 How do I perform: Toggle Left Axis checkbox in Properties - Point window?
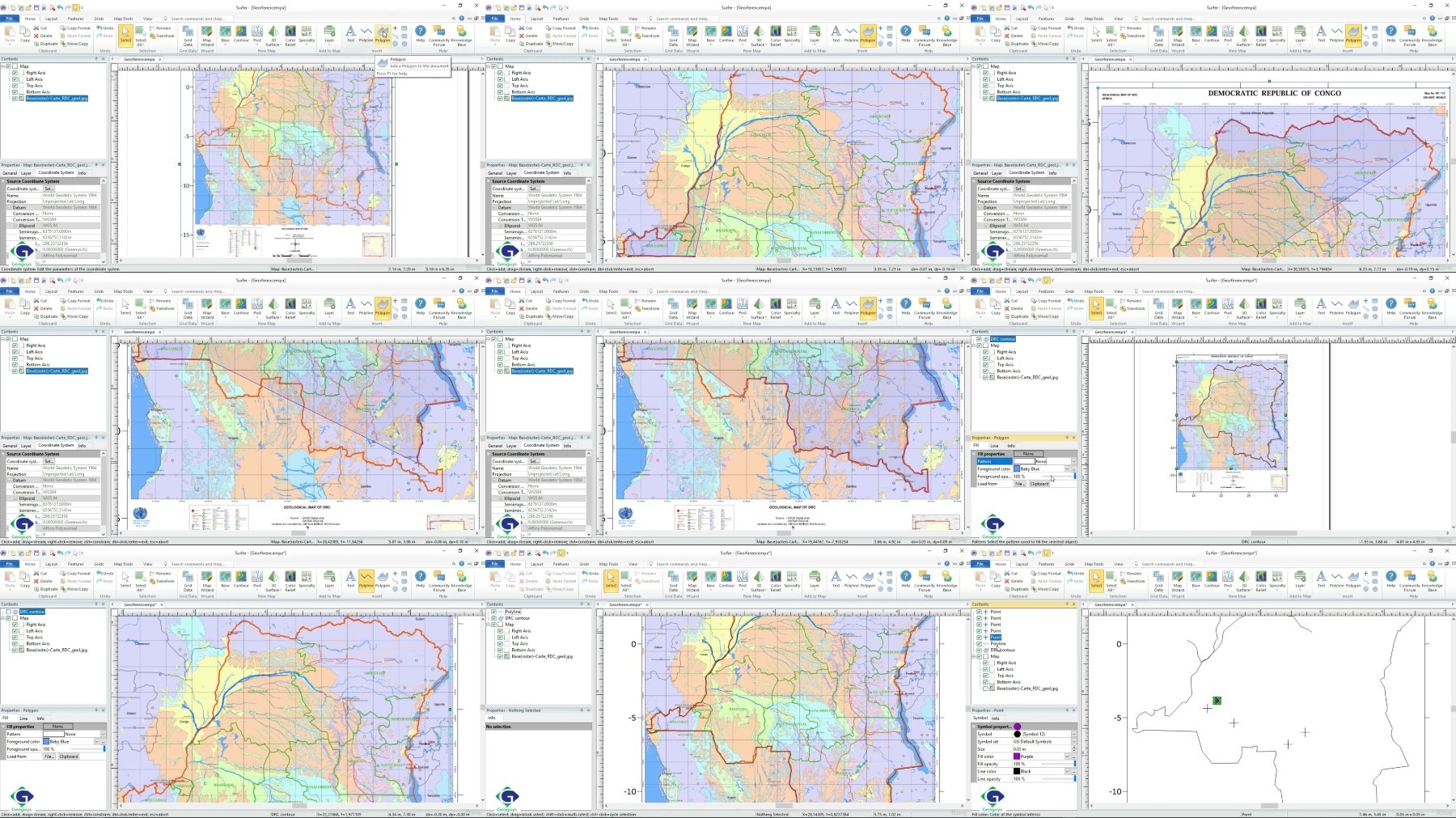click(985, 669)
